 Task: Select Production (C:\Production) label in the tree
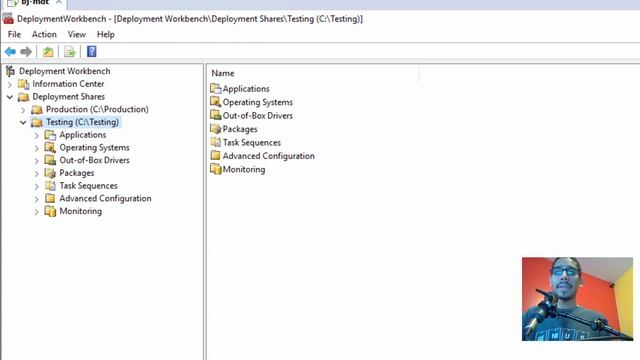click(x=97, y=109)
